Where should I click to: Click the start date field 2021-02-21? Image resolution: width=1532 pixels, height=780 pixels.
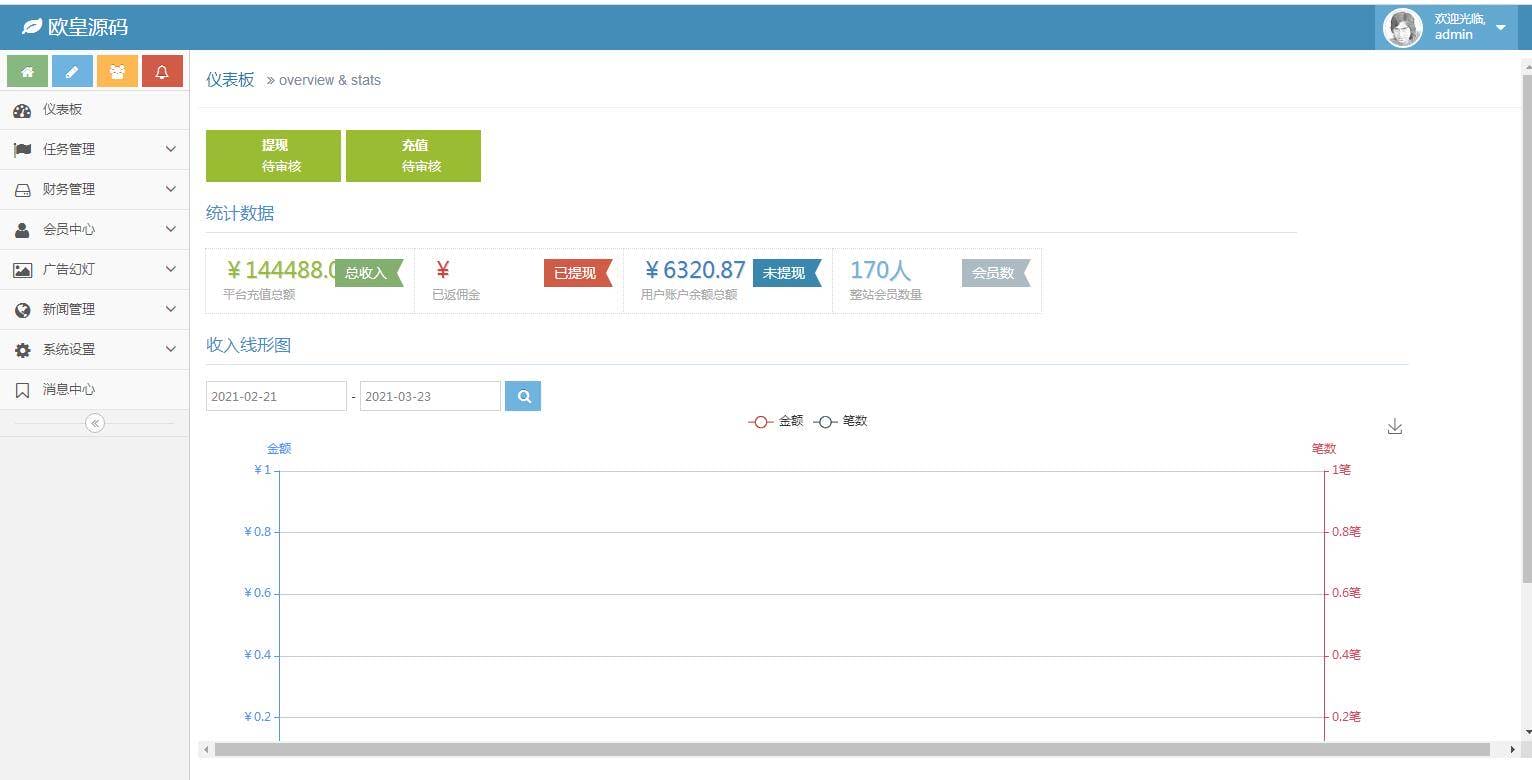276,396
